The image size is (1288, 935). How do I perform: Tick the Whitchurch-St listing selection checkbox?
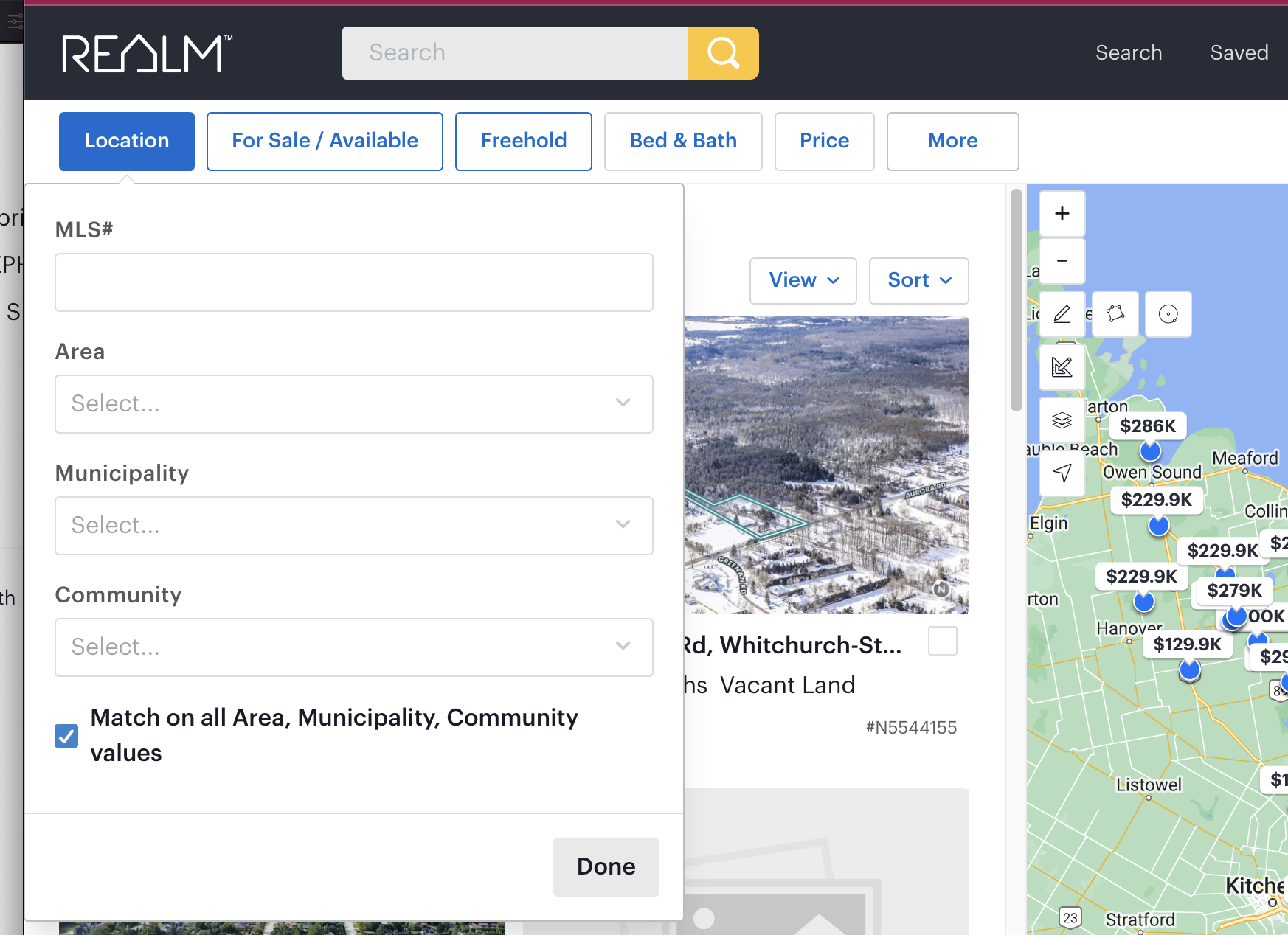(x=942, y=641)
